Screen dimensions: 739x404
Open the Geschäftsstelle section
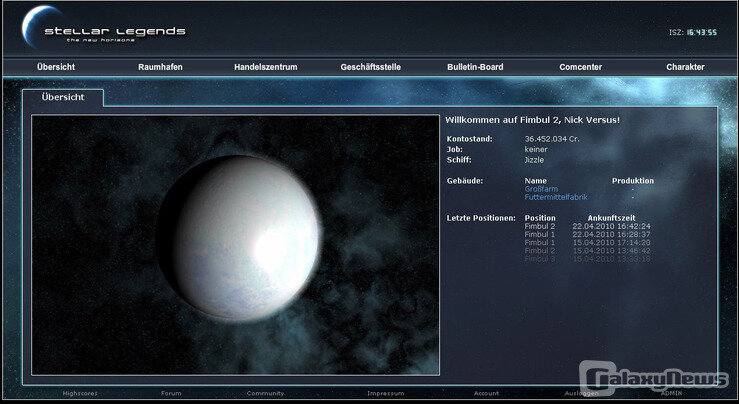point(370,67)
